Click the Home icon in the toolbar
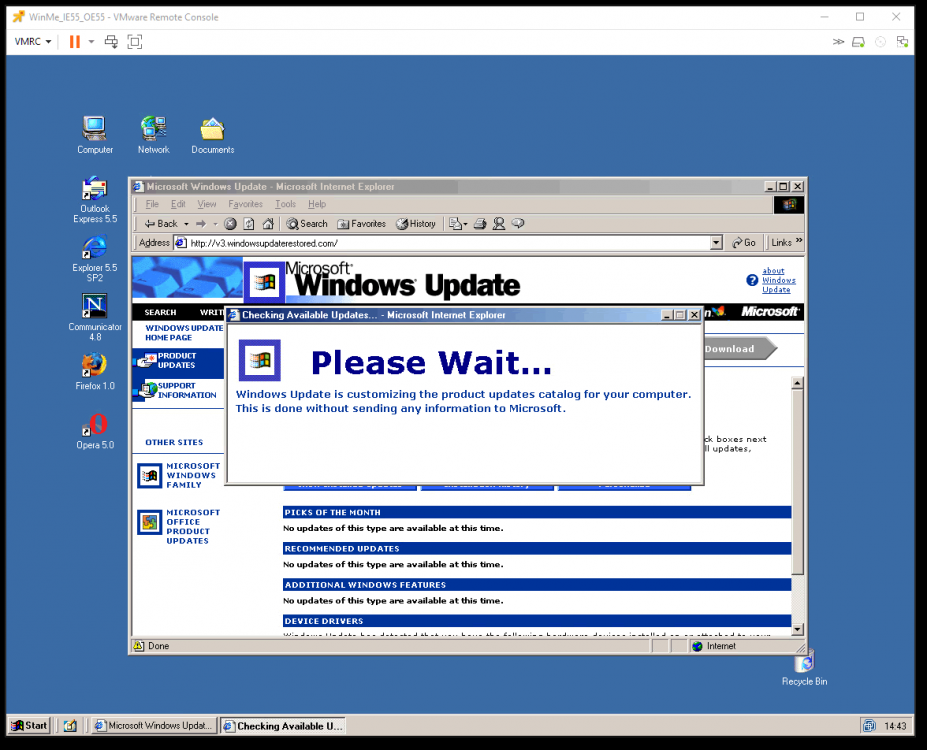This screenshot has height=750, width=927. click(x=267, y=223)
